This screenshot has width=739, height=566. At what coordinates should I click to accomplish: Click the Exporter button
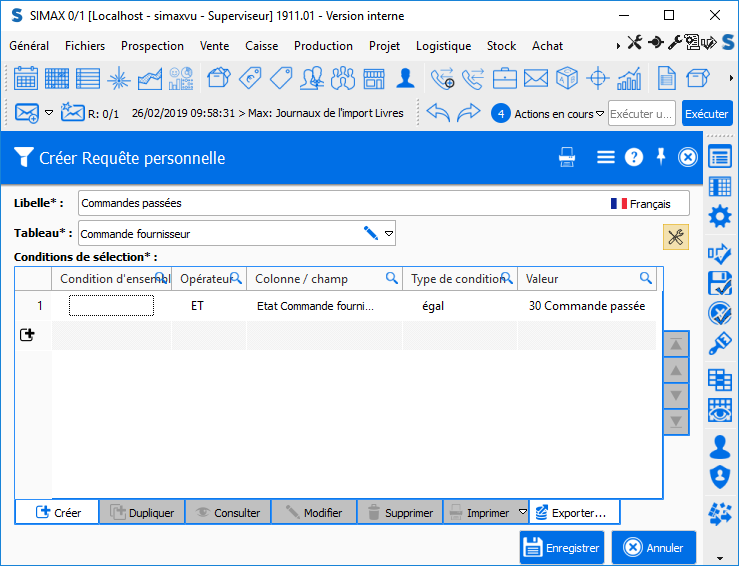click(573, 513)
